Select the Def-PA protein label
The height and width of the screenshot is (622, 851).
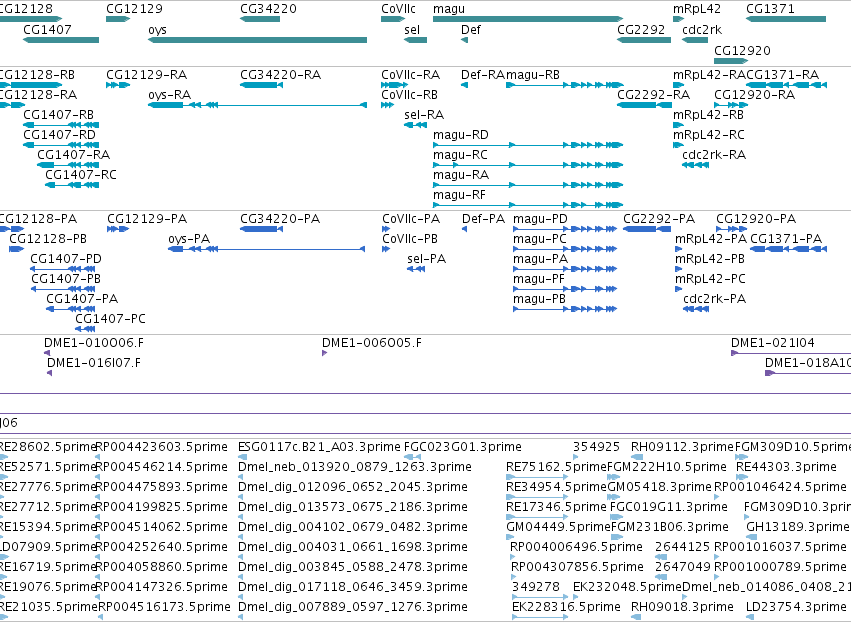point(483,219)
